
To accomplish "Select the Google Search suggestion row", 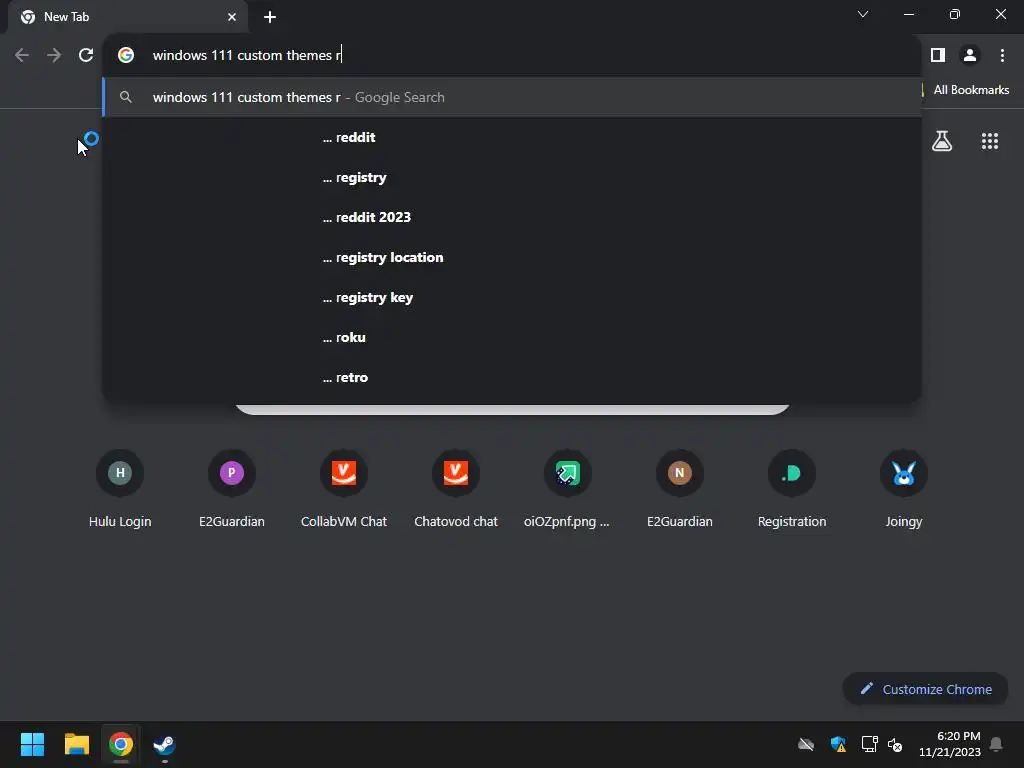I will (513, 97).
